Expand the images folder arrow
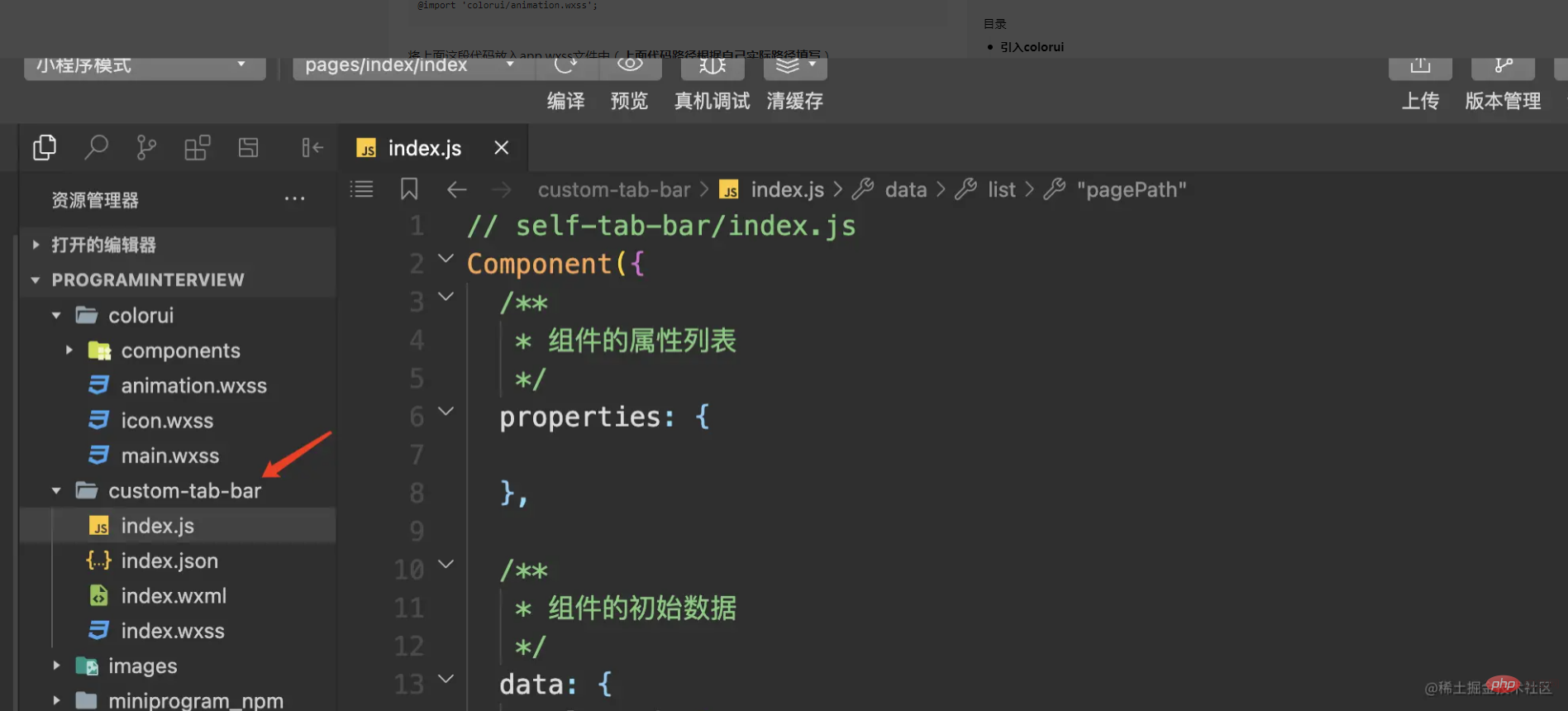This screenshot has height=711, width=1568. [56, 666]
